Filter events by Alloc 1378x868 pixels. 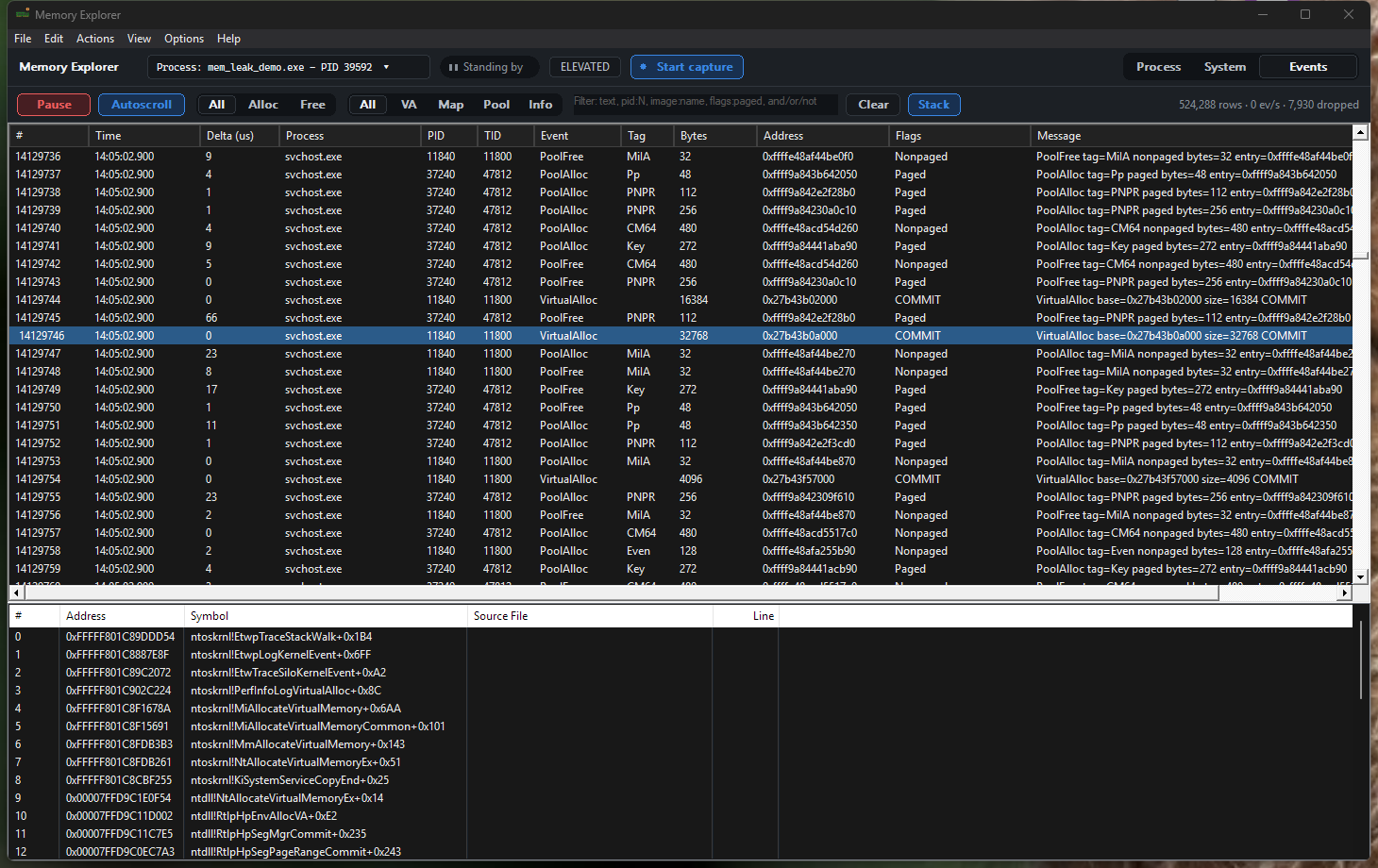263,105
